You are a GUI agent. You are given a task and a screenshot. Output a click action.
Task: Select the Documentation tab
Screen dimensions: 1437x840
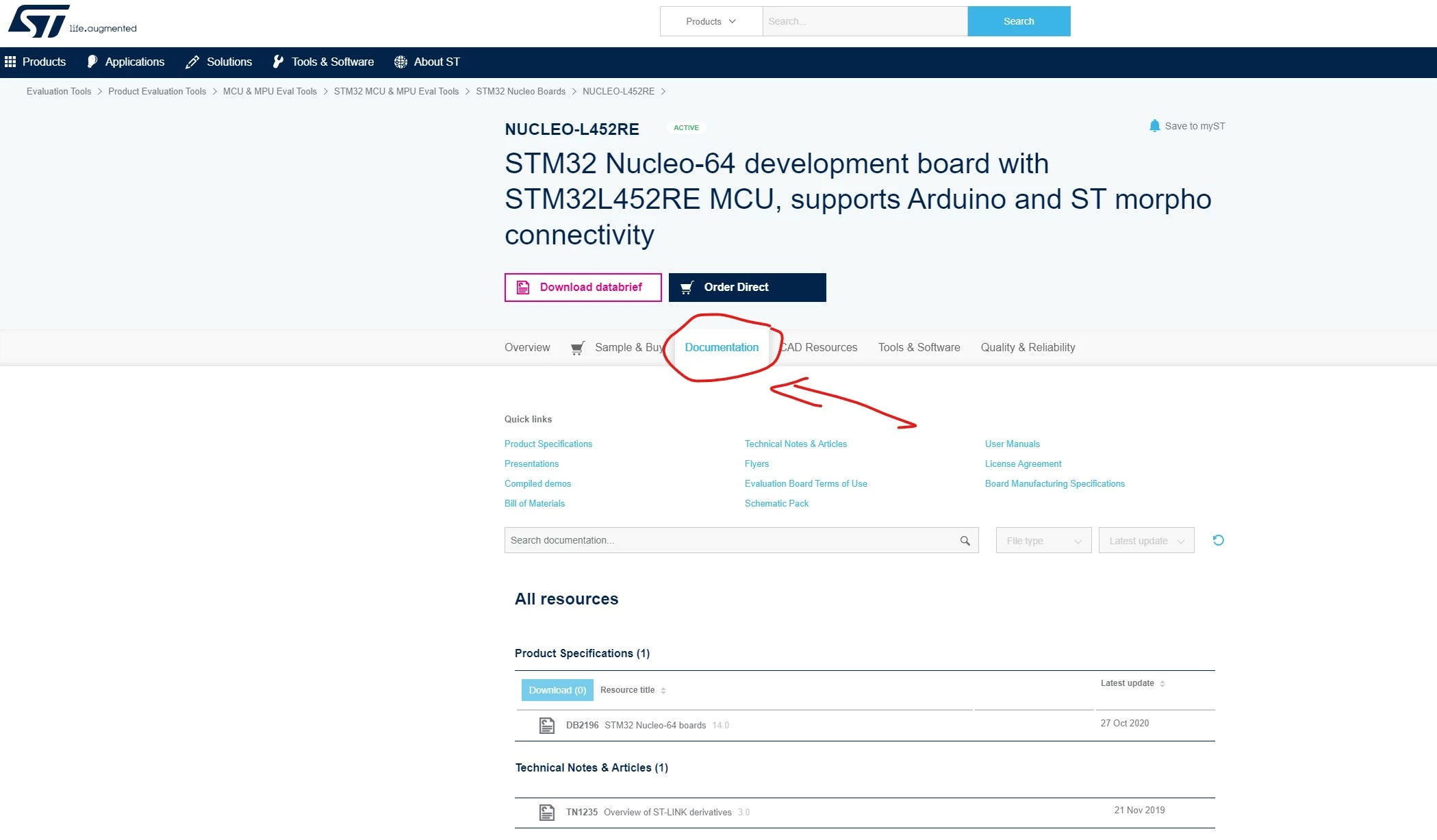[722, 348]
